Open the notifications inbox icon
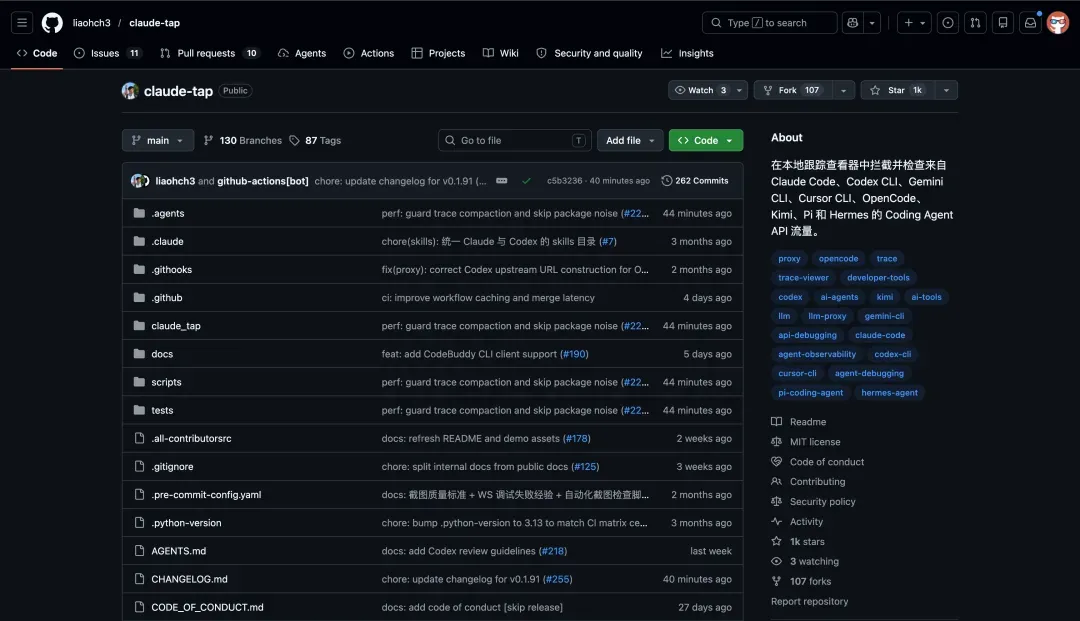The height and width of the screenshot is (621, 1080). pos(1030,23)
